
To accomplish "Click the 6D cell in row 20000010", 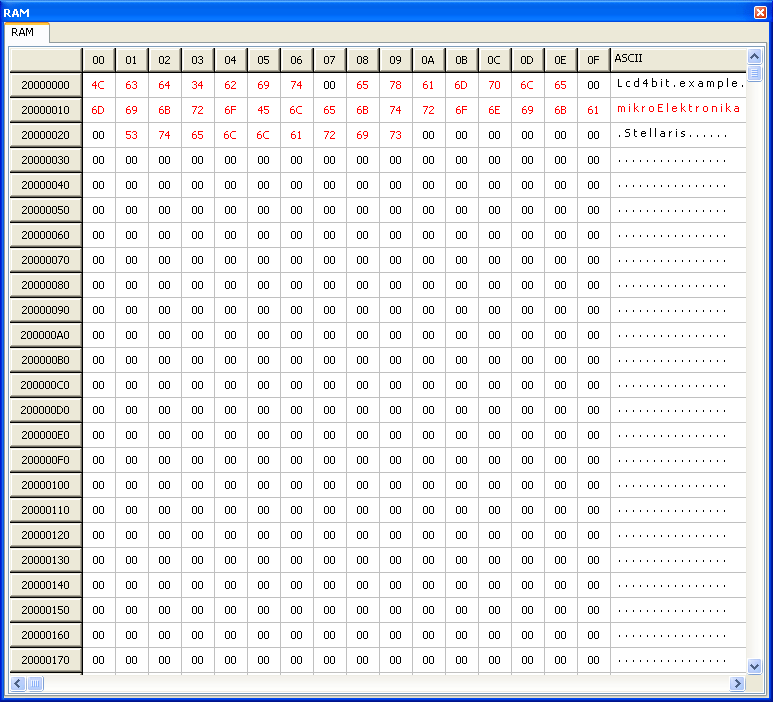I will pyautogui.click(x=99, y=110).
